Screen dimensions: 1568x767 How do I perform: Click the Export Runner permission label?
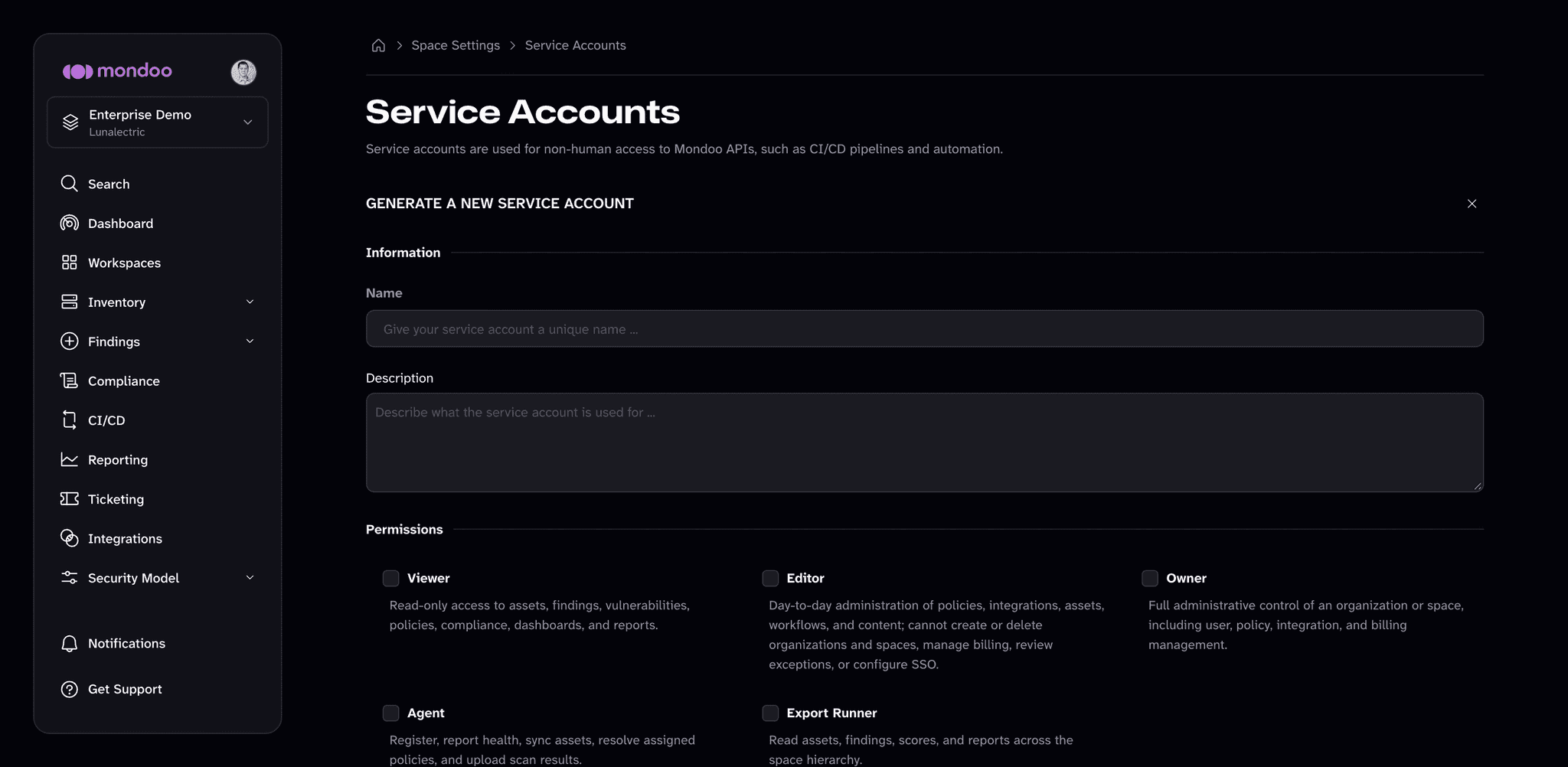pyautogui.click(x=831, y=713)
